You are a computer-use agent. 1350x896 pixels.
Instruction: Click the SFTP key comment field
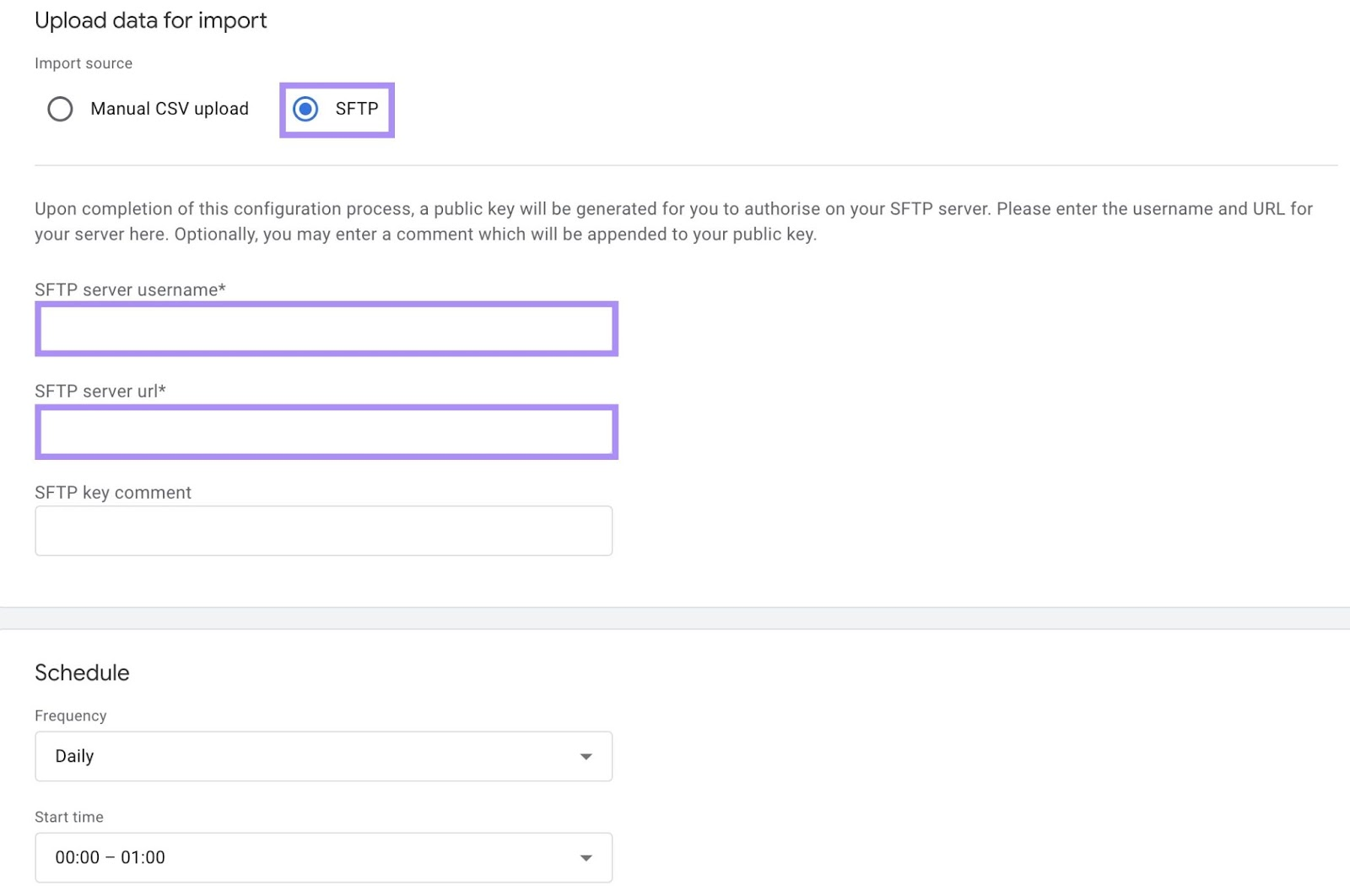coord(323,530)
